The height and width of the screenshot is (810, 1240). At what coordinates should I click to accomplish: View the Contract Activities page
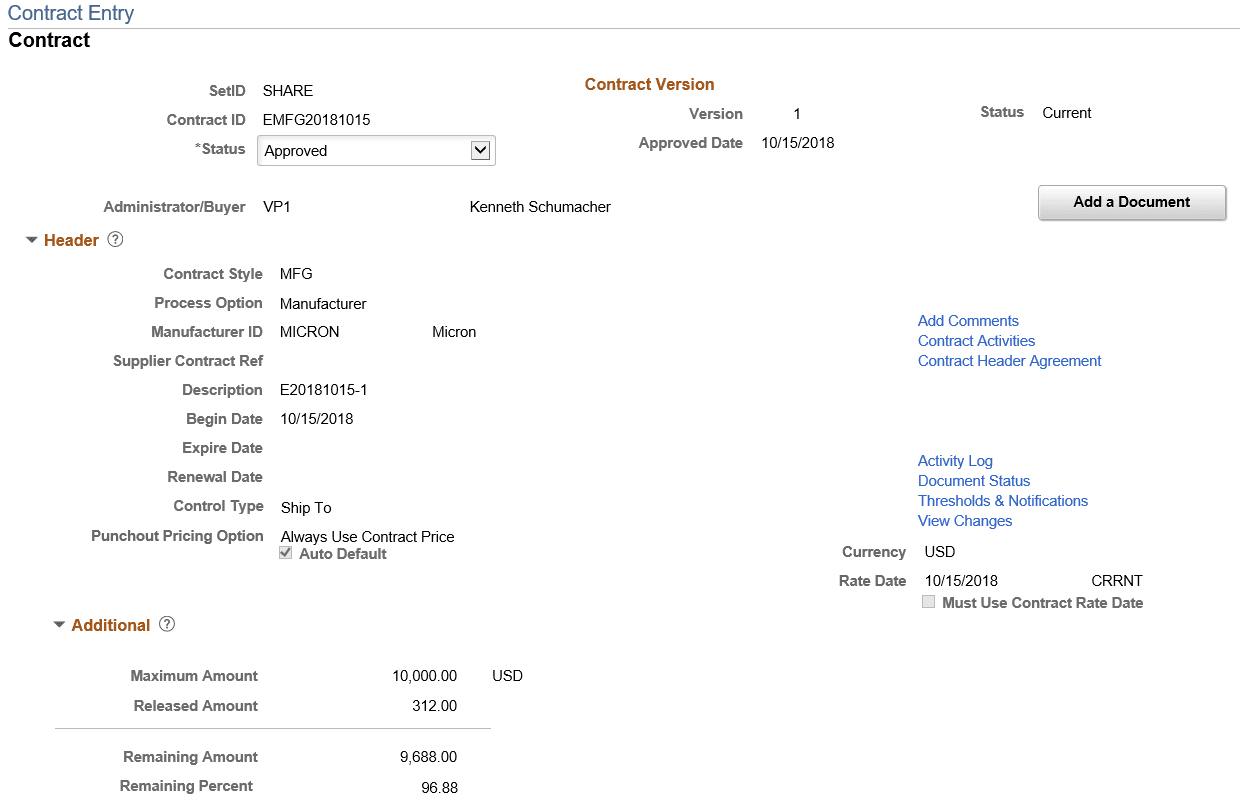coord(976,340)
